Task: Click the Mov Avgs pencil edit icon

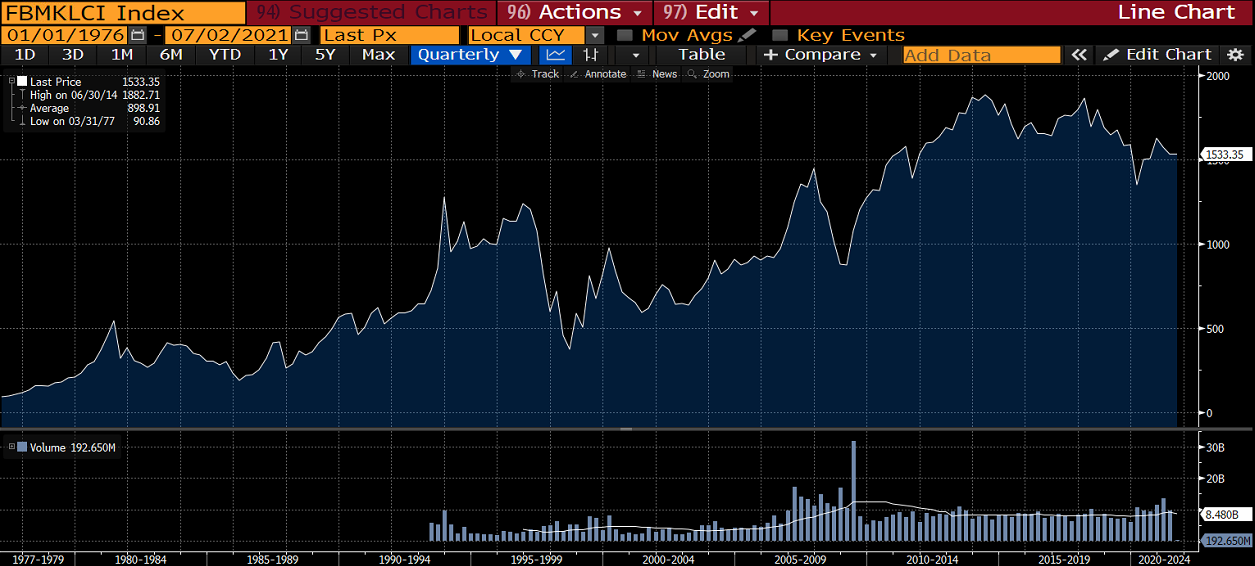Action: (x=747, y=35)
